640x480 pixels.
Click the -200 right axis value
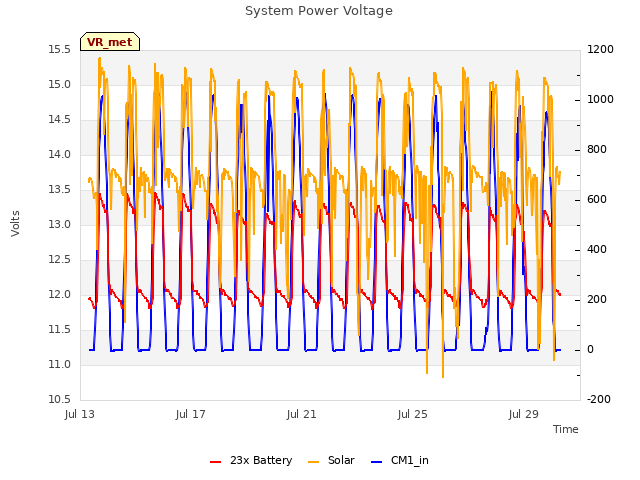tap(599, 400)
